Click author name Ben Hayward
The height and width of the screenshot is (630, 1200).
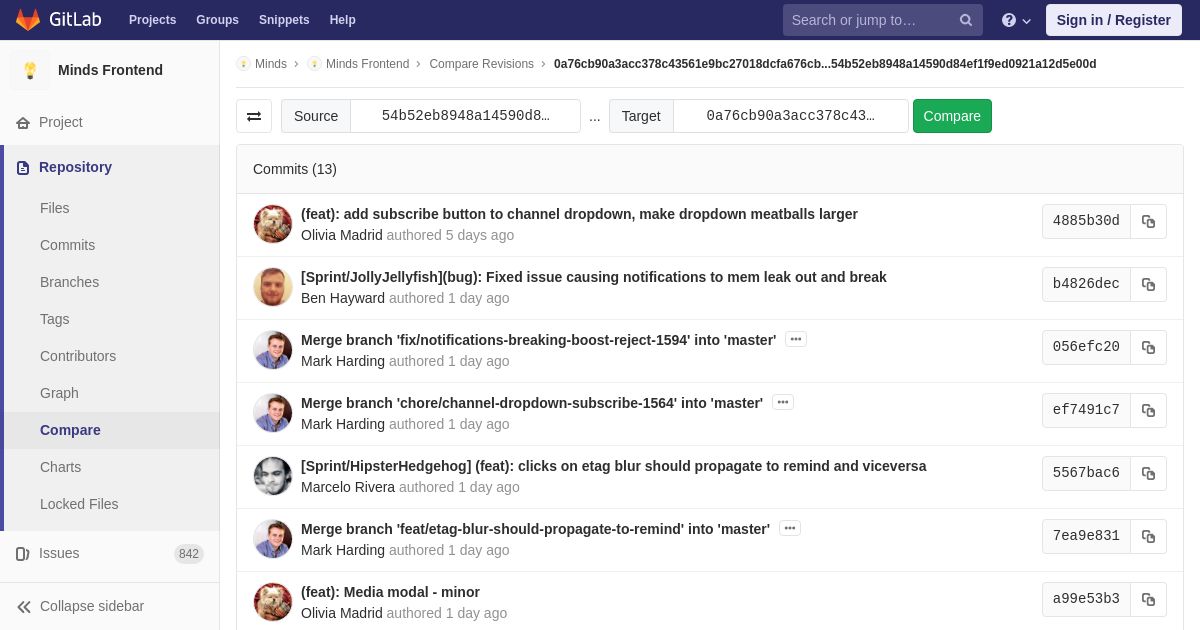(343, 298)
